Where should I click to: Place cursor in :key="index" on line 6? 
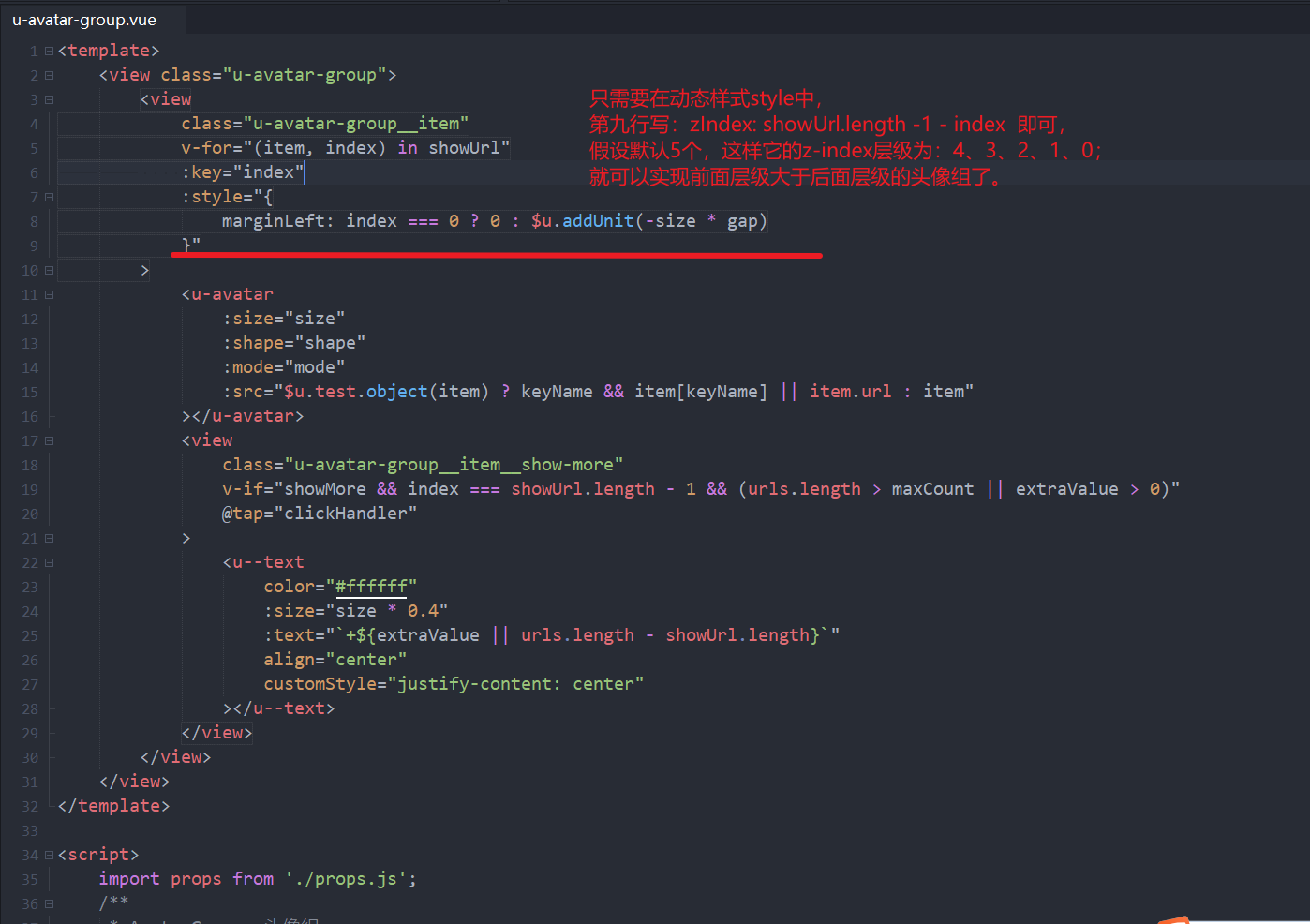(x=243, y=172)
